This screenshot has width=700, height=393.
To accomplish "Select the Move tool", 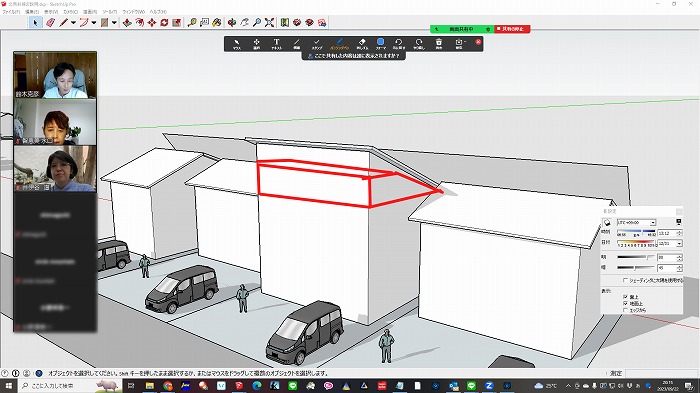I will tap(152, 22).
